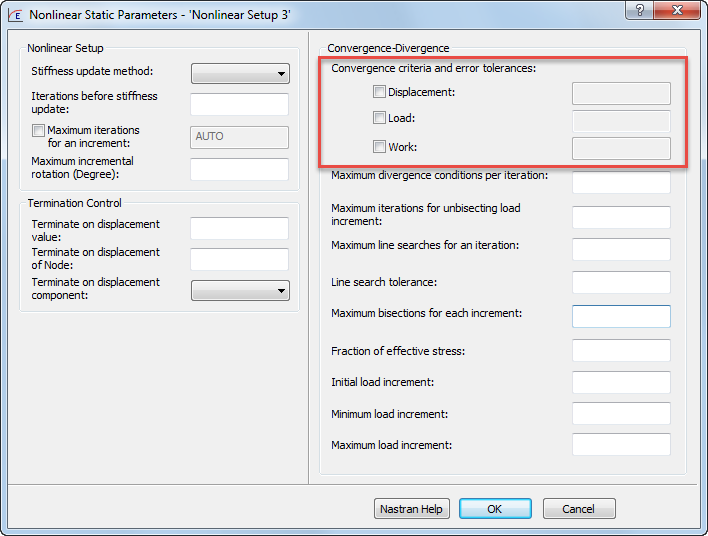Click the app icon in the title bar

pyautogui.click(x=15, y=15)
